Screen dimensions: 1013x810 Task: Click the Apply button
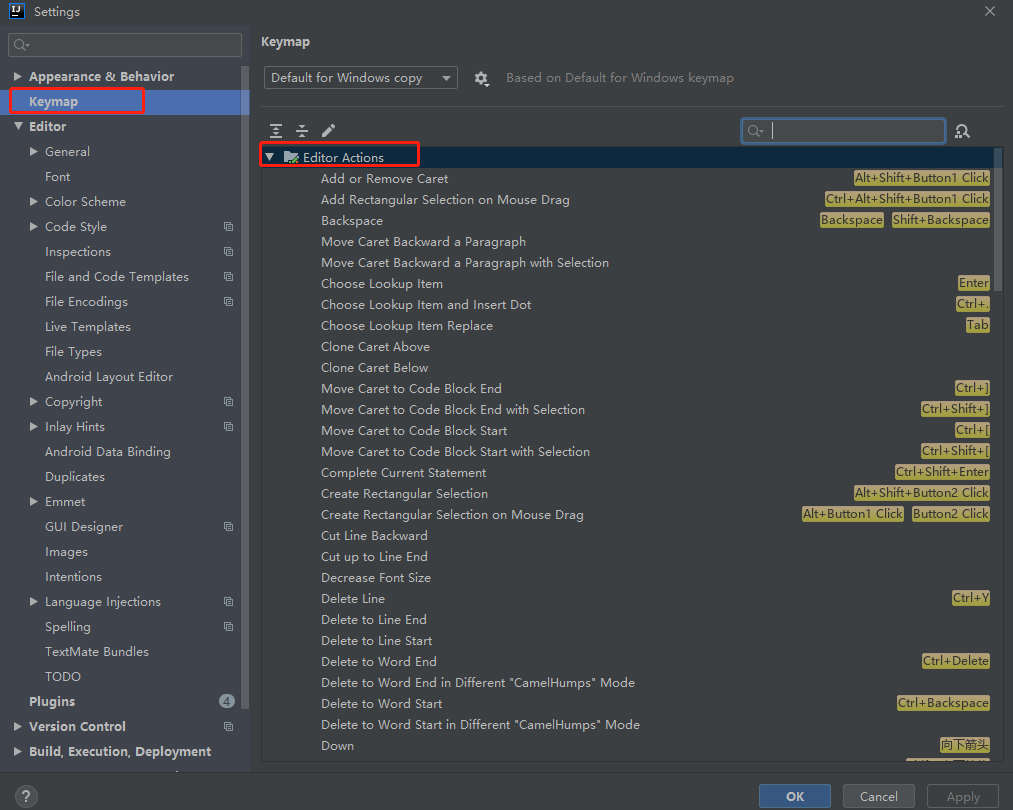point(963,796)
